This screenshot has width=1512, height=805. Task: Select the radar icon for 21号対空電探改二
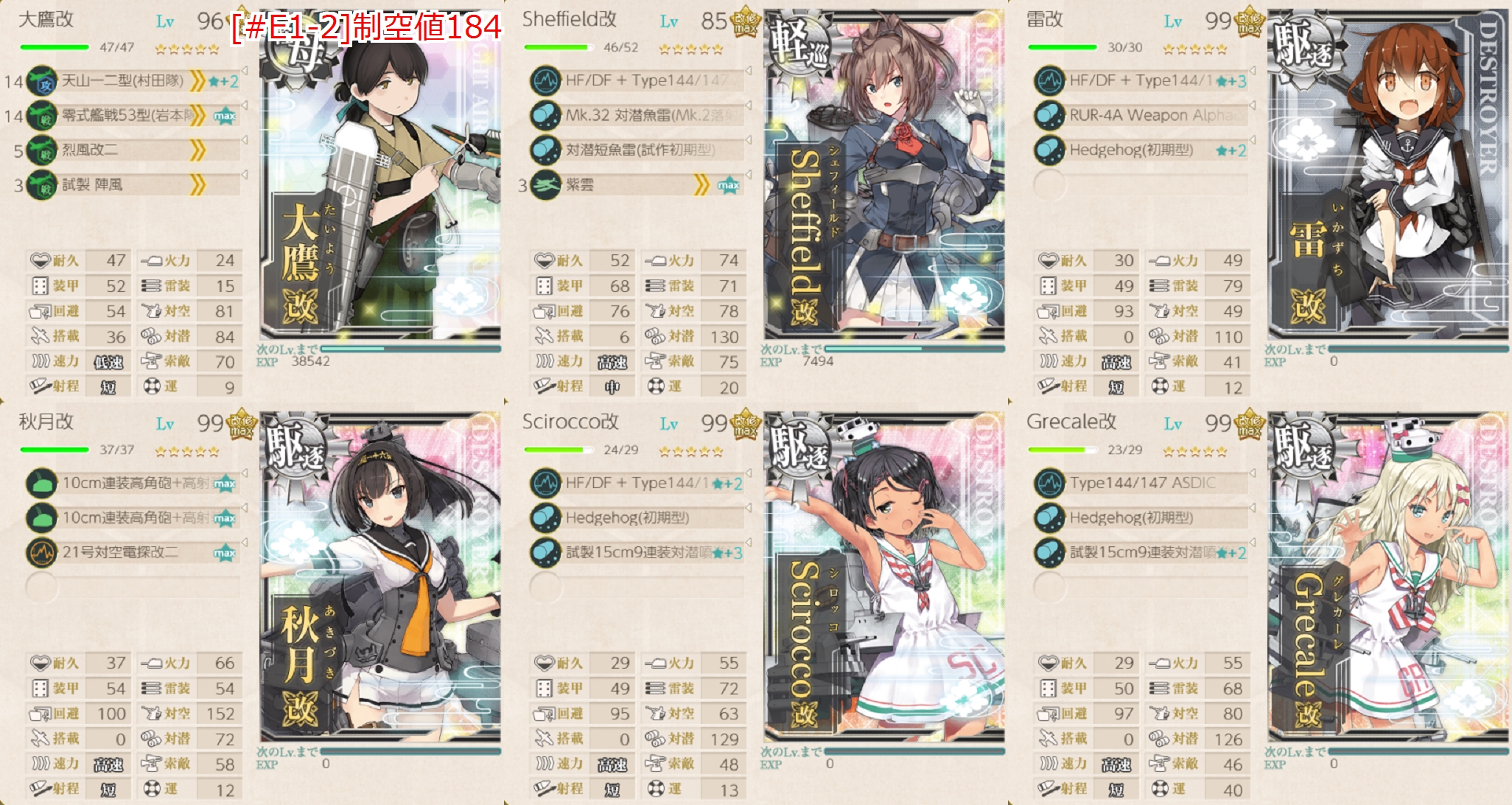[x=41, y=553]
